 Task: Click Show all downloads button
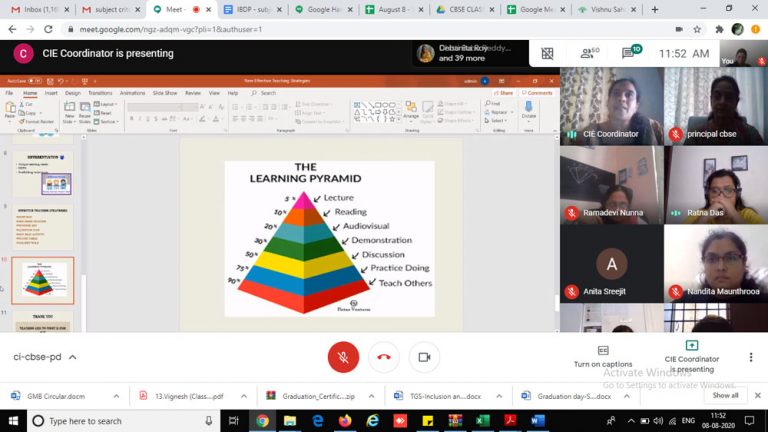point(725,395)
